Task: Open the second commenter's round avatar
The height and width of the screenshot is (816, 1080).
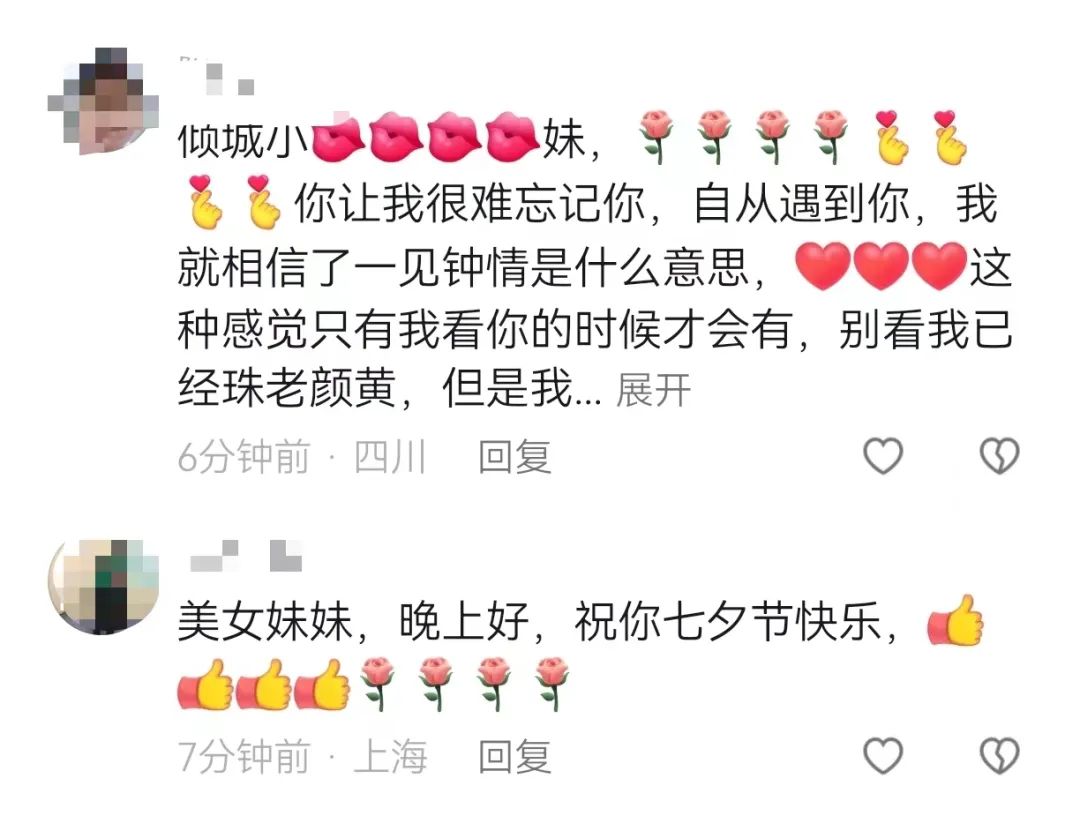Action: (103, 587)
